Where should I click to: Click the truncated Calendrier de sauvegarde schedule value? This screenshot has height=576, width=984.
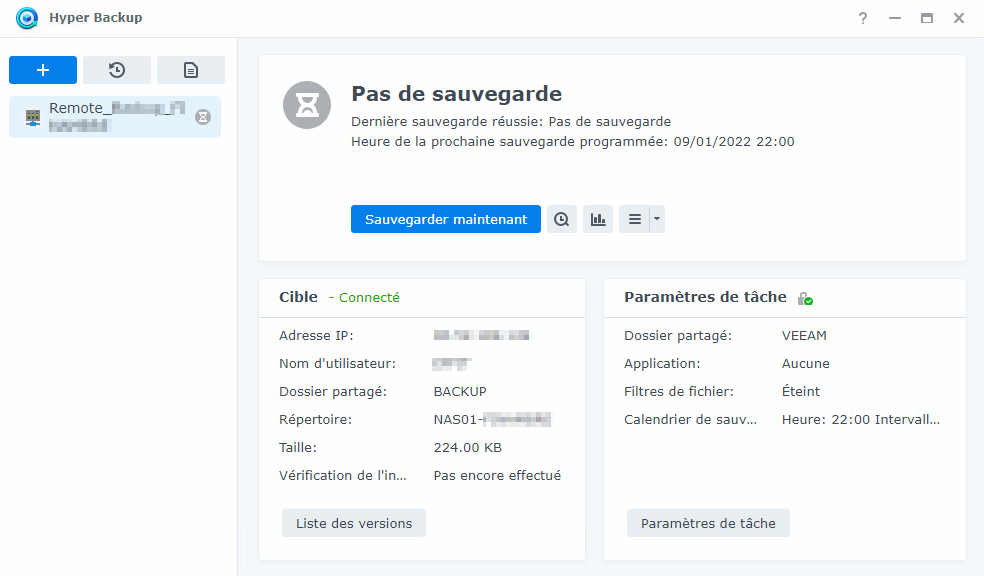coord(860,420)
